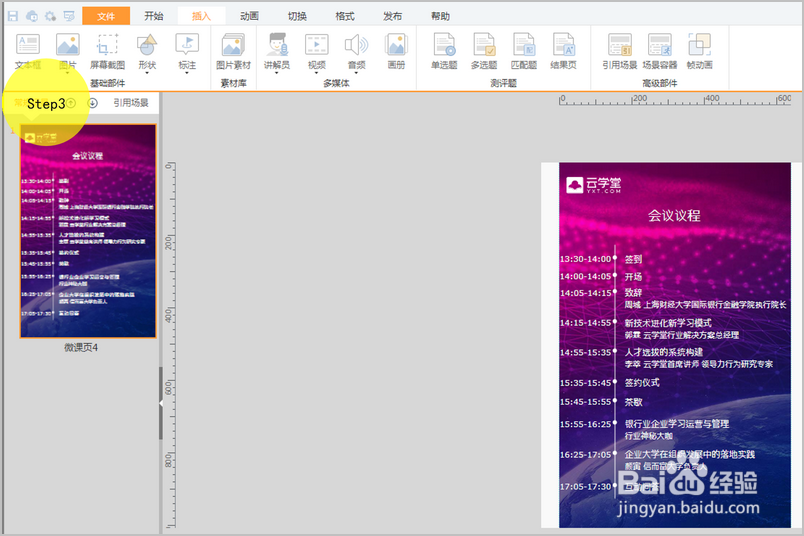Image resolution: width=804 pixels, height=536 pixels.
Task: Click the 签约仪式 agenda line
Action: click(642, 383)
